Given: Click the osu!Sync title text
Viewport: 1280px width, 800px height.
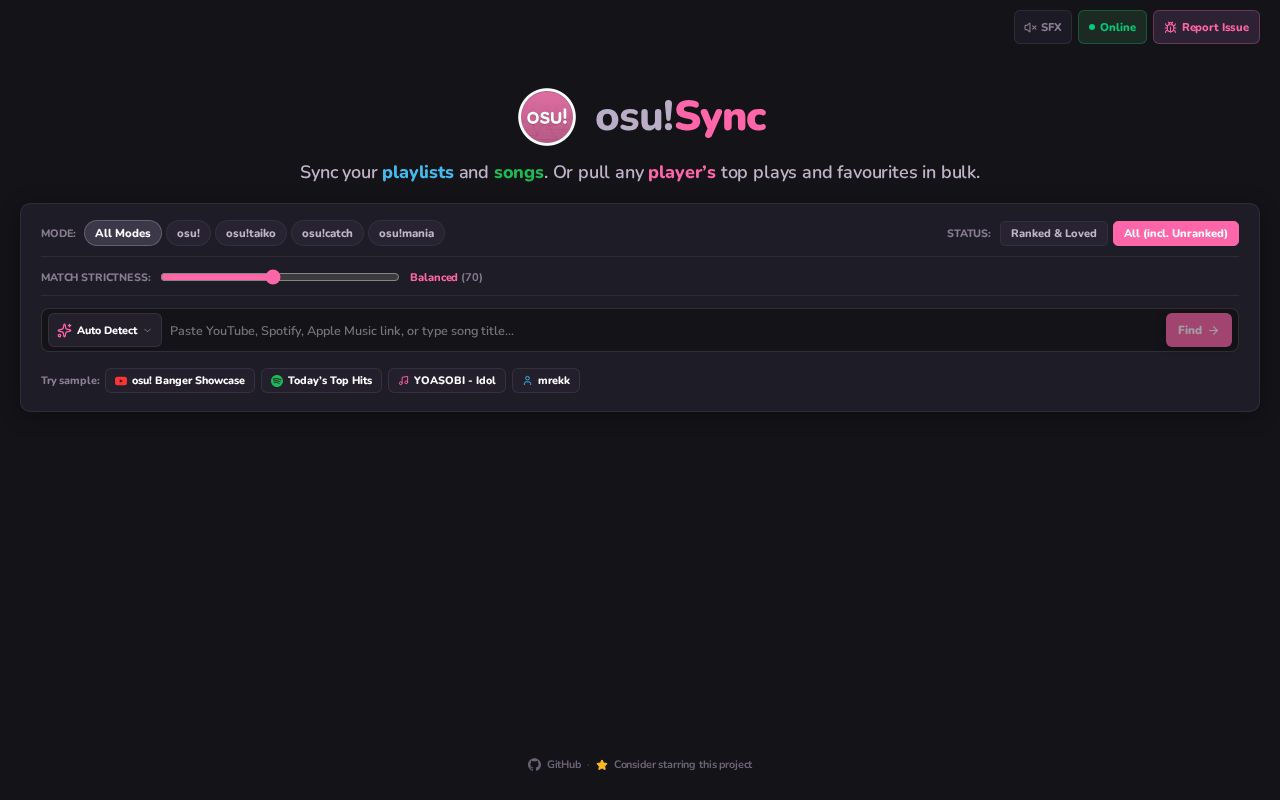Looking at the screenshot, I should (680, 117).
